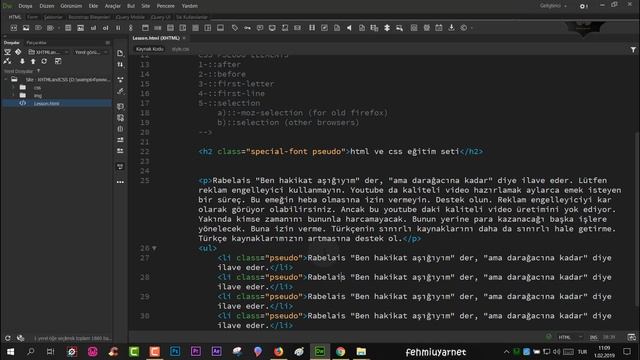Insert a Figure element icon
Image resolution: width=640 pixels, height=360 pixels.
[80, 28]
